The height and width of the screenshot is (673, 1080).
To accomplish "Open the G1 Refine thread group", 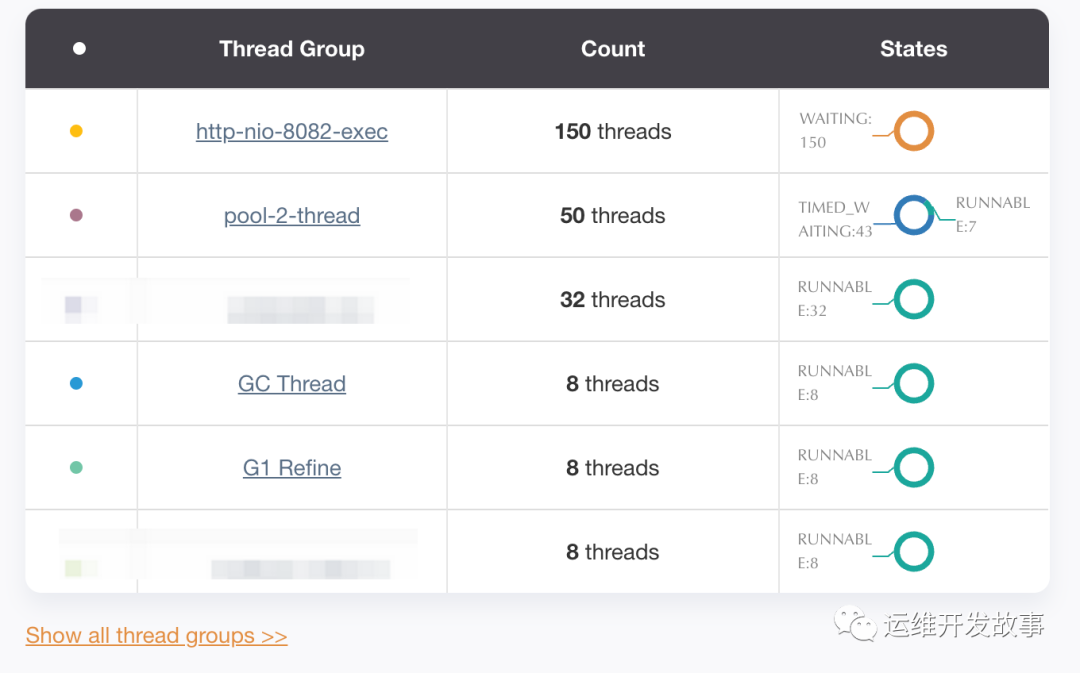I will pos(292,468).
